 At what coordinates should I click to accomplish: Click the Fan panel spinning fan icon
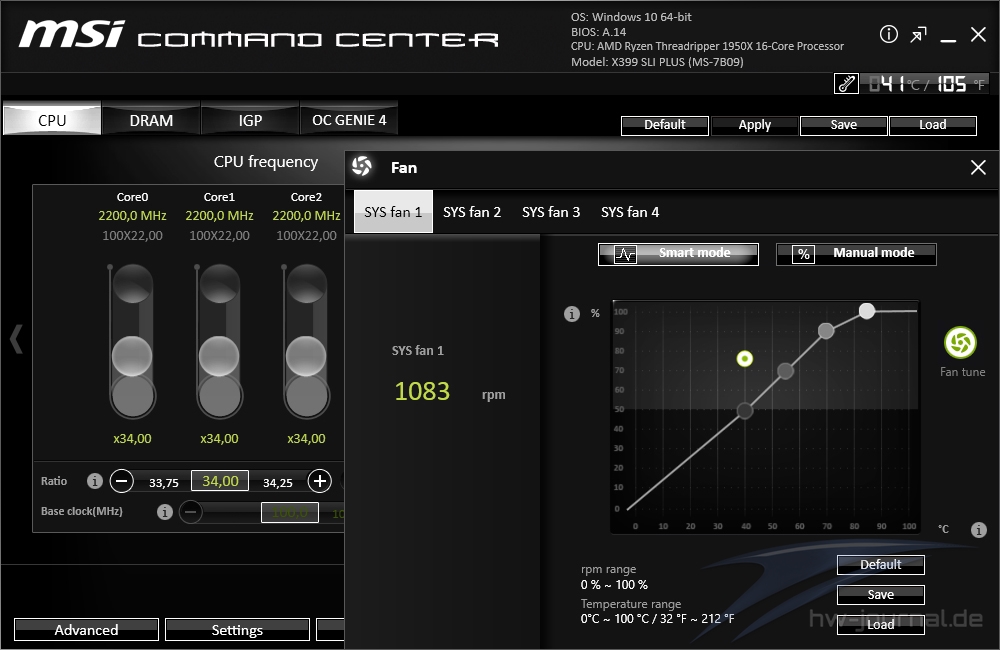(x=362, y=167)
